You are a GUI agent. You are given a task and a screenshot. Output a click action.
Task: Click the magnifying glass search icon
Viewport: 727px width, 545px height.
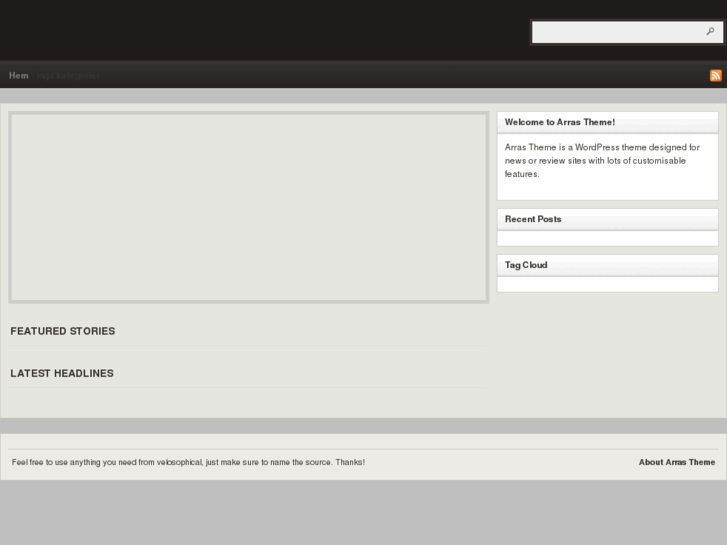(710, 32)
